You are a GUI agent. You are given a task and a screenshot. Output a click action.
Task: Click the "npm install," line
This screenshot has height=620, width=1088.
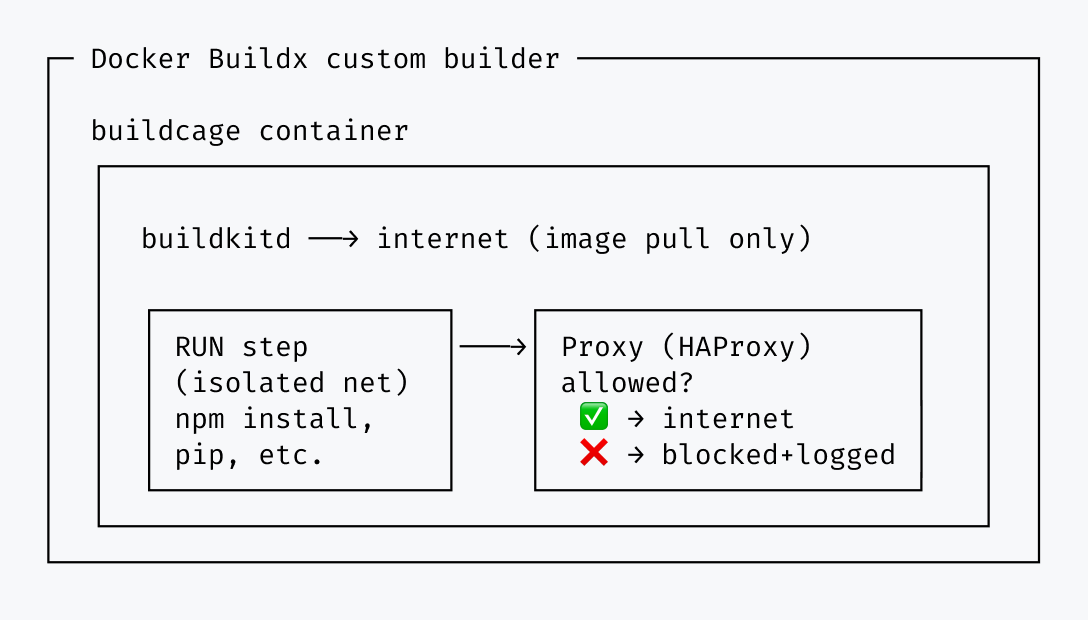pyautogui.click(x=275, y=419)
